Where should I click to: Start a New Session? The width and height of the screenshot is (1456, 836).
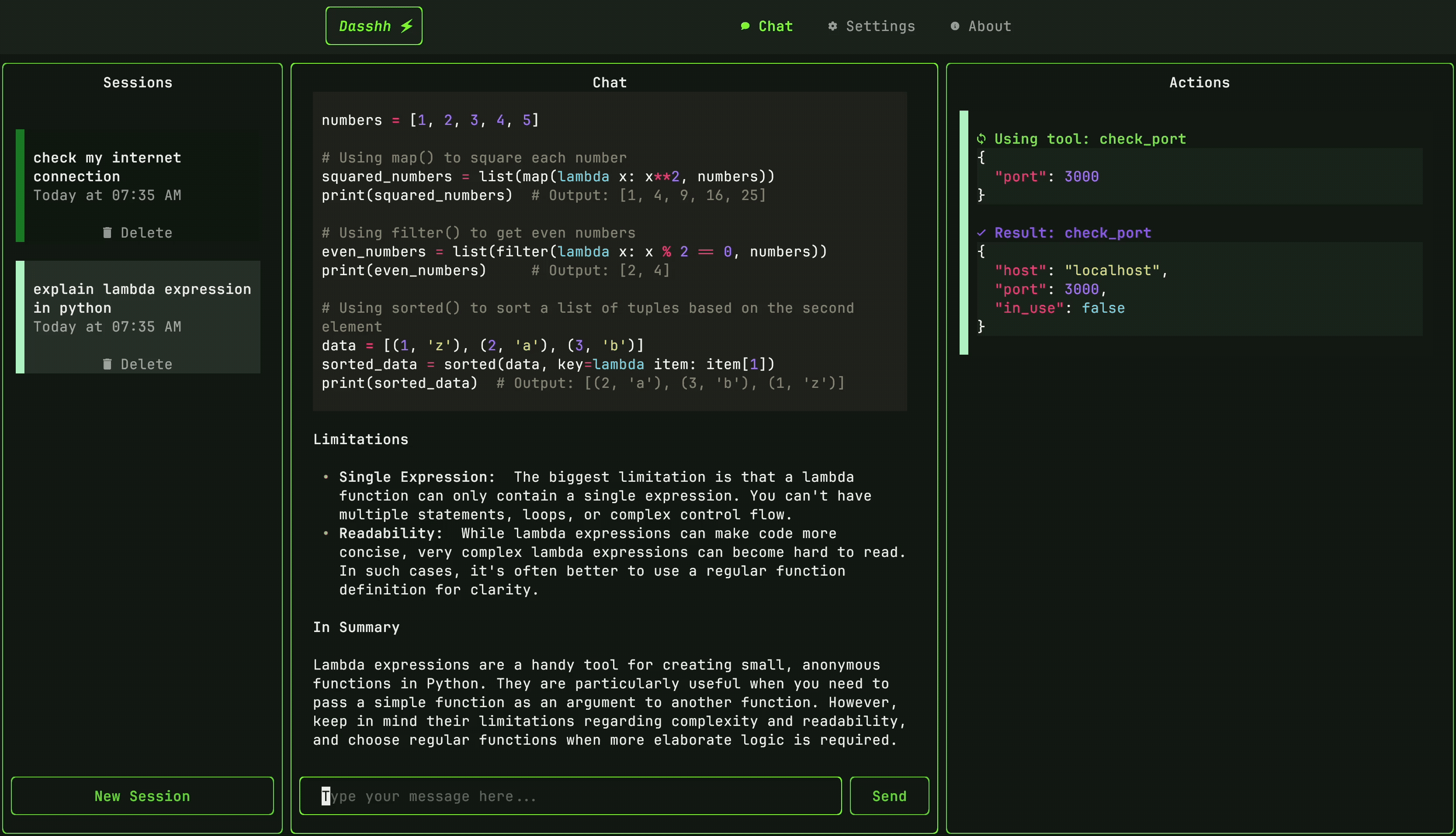[x=142, y=796]
